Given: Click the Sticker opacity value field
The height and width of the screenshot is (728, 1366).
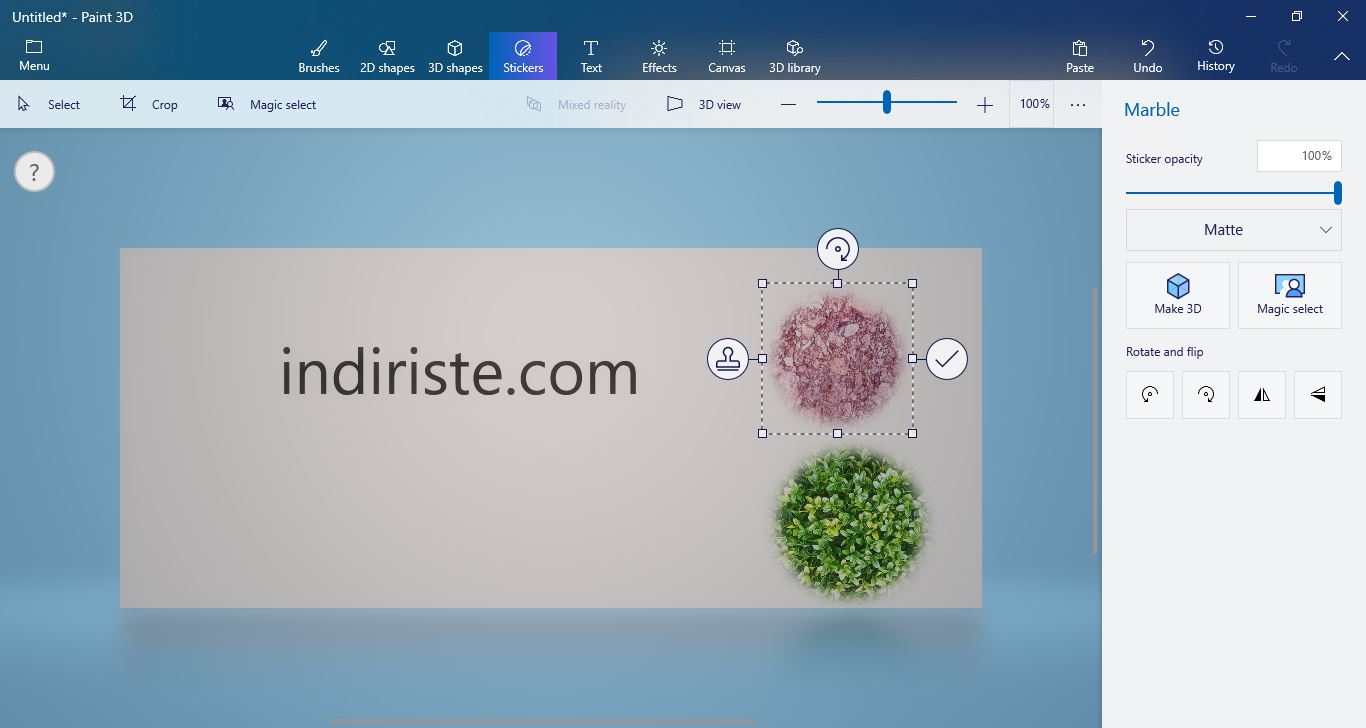Looking at the screenshot, I should (1299, 156).
